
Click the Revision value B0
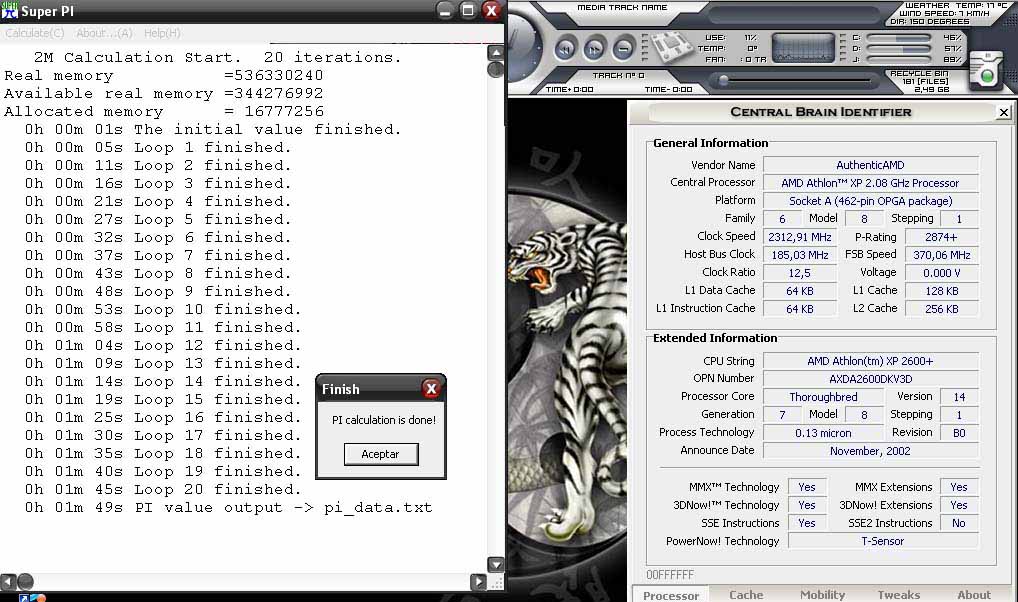click(960, 433)
